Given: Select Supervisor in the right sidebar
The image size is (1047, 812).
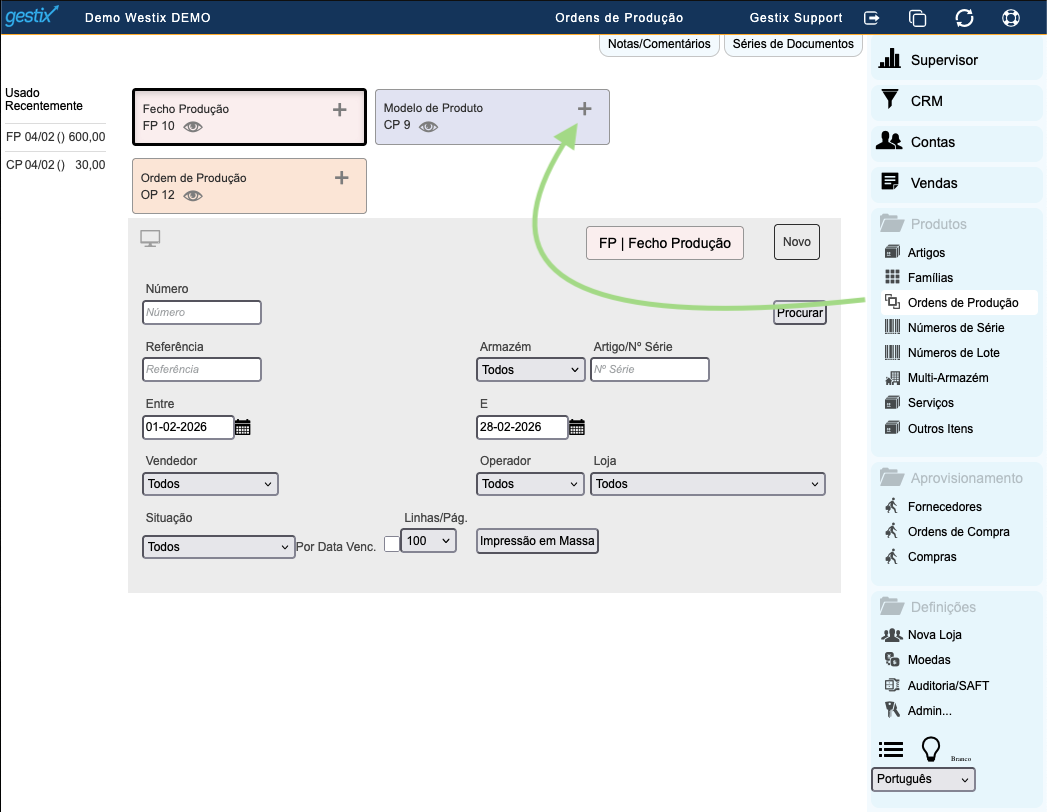Looking at the screenshot, I should coord(943,60).
